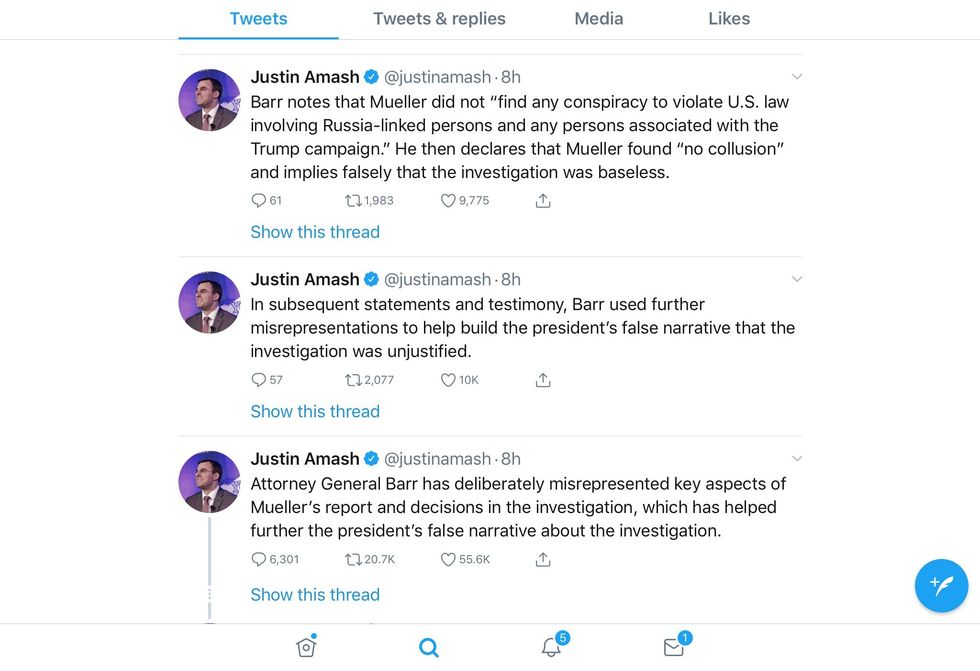Show this thread under the Attorney General tweet
The image size is (980, 671).
tap(315, 594)
